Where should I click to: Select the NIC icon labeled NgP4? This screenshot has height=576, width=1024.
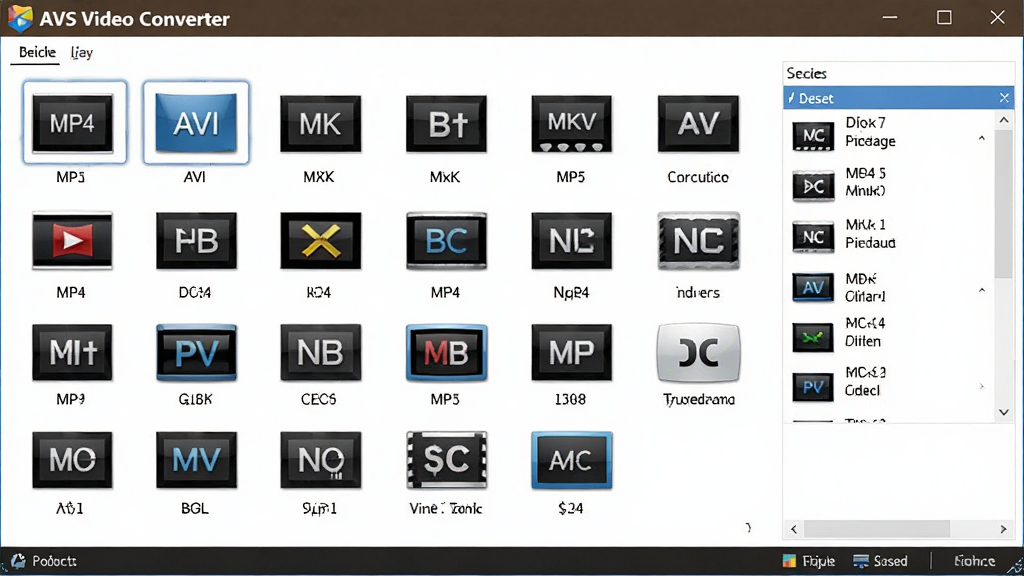571,240
